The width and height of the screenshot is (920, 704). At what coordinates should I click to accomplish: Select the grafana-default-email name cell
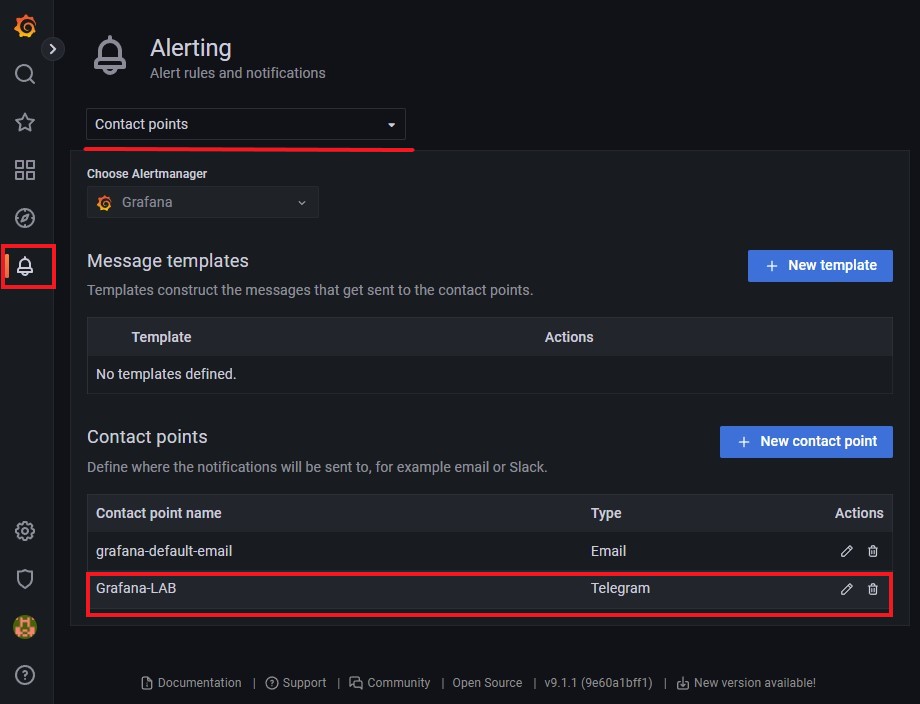pos(164,551)
